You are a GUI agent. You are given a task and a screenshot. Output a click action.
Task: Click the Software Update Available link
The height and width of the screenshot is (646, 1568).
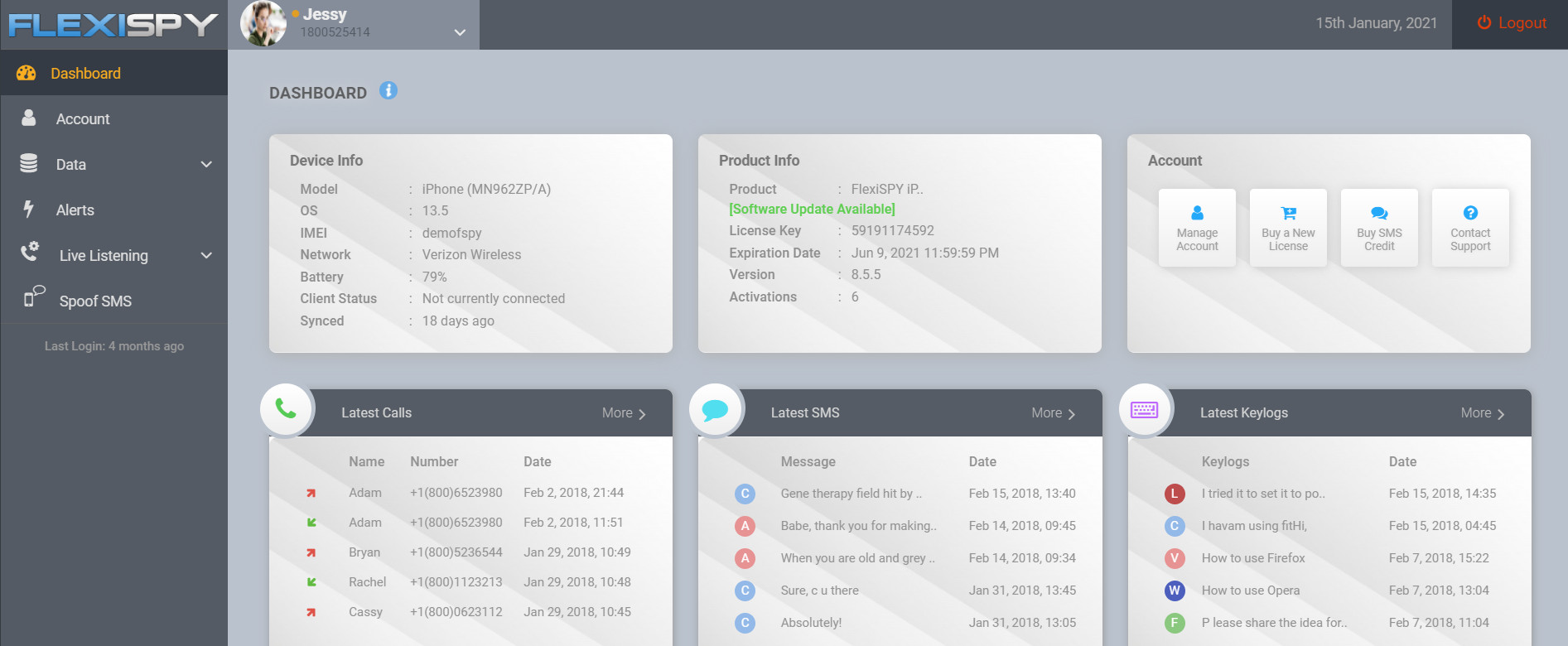pyautogui.click(x=812, y=209)
